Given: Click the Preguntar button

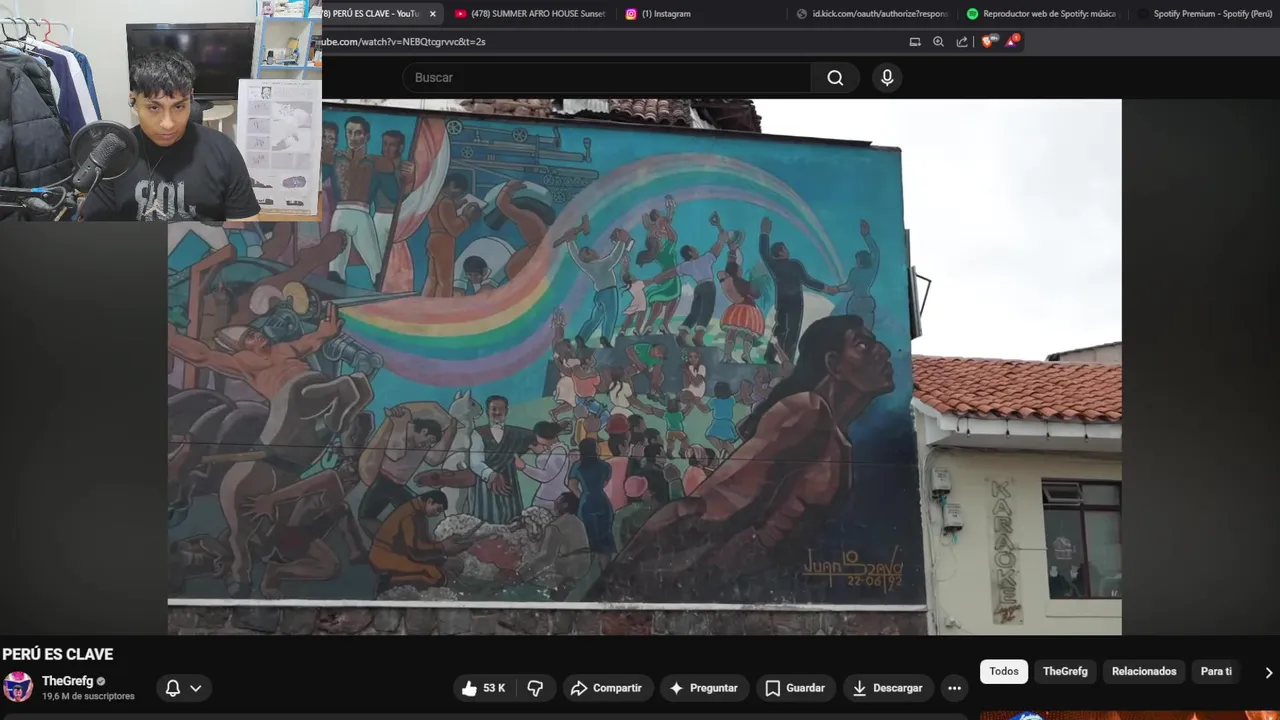Looking at the screenshot, I should pyautogui.click(x=703, y=688).
